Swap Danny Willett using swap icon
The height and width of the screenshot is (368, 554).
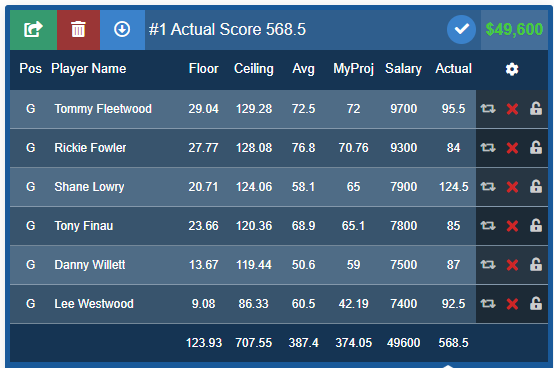(x=488, y=265)
